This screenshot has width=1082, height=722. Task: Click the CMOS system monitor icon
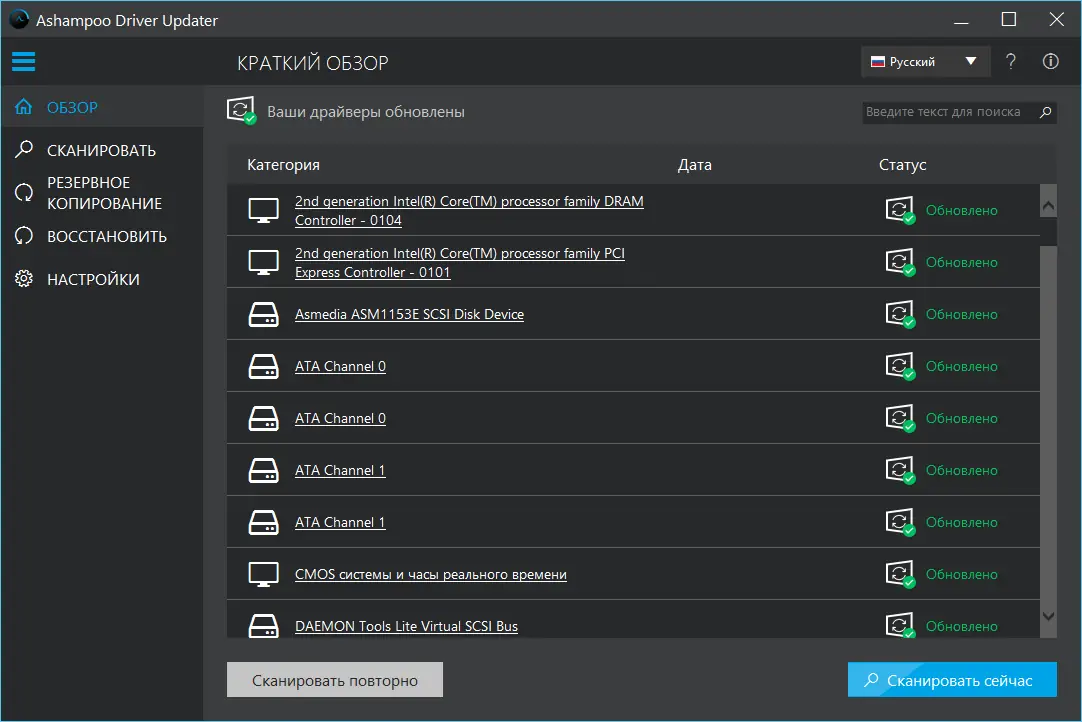(263, 574)
